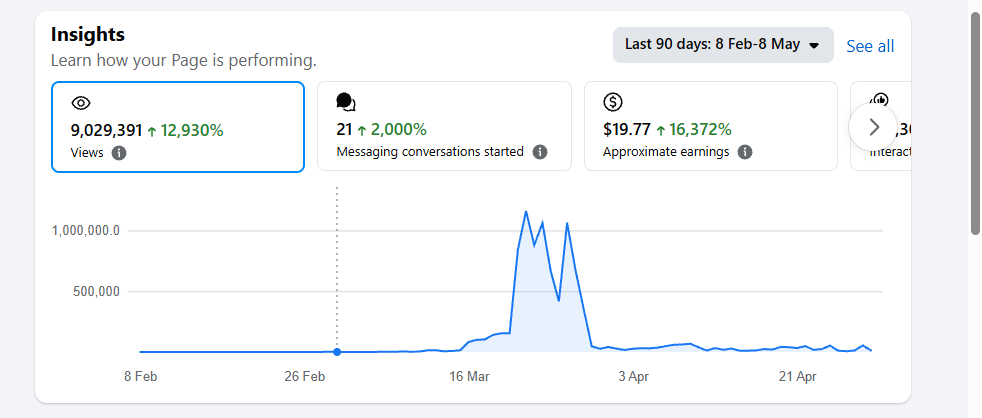Select the Approximate earnings card
The height and width of the screenshot is (418, 982).
click(x=711, y=126)
